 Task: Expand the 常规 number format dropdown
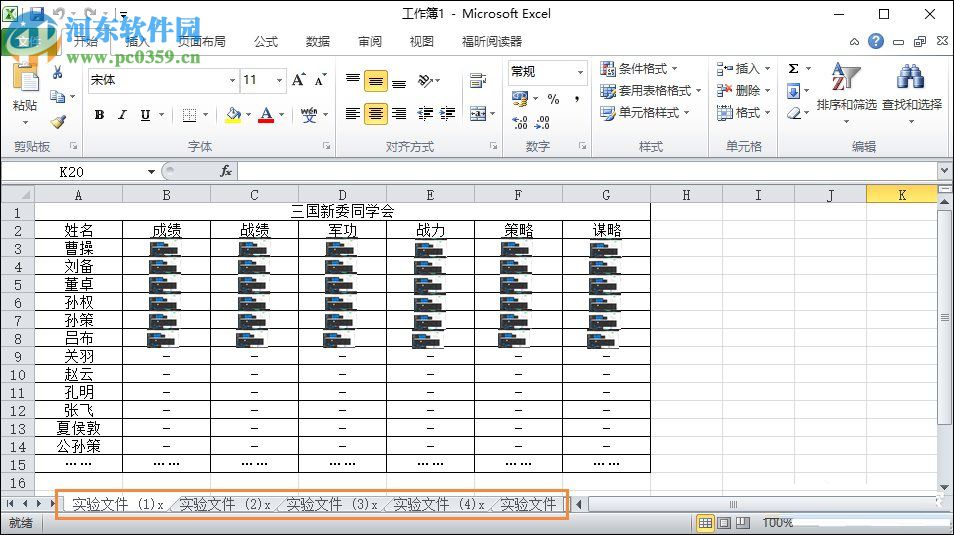[x=580, y=72]
